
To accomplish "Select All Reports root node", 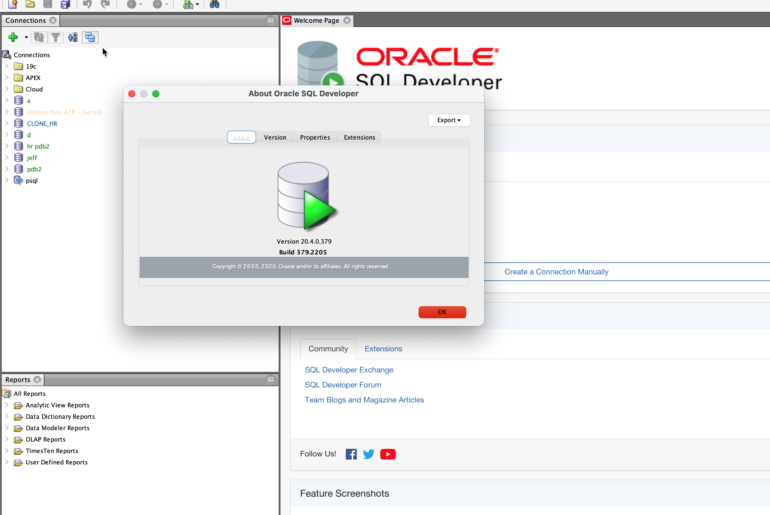I will tap(29, 394).
